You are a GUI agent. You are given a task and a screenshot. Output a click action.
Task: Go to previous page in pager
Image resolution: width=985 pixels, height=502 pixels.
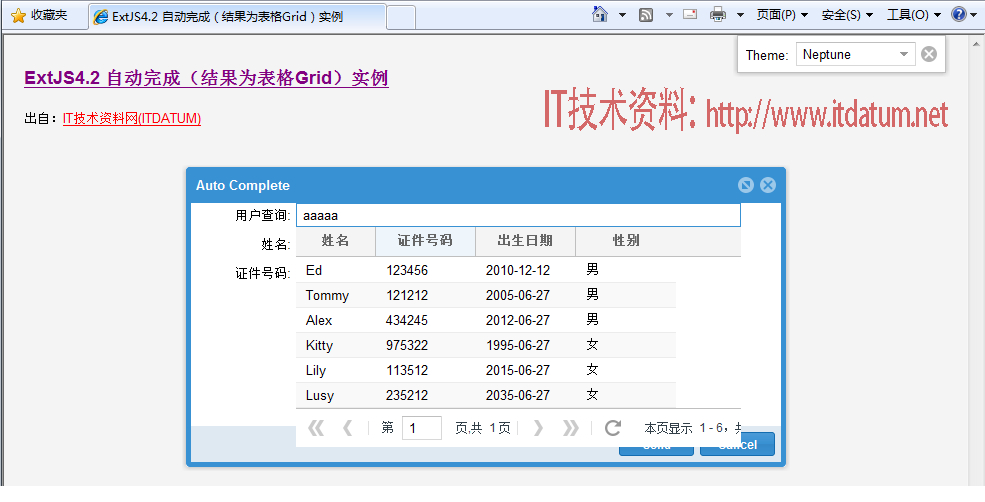[x=347, y=428]
